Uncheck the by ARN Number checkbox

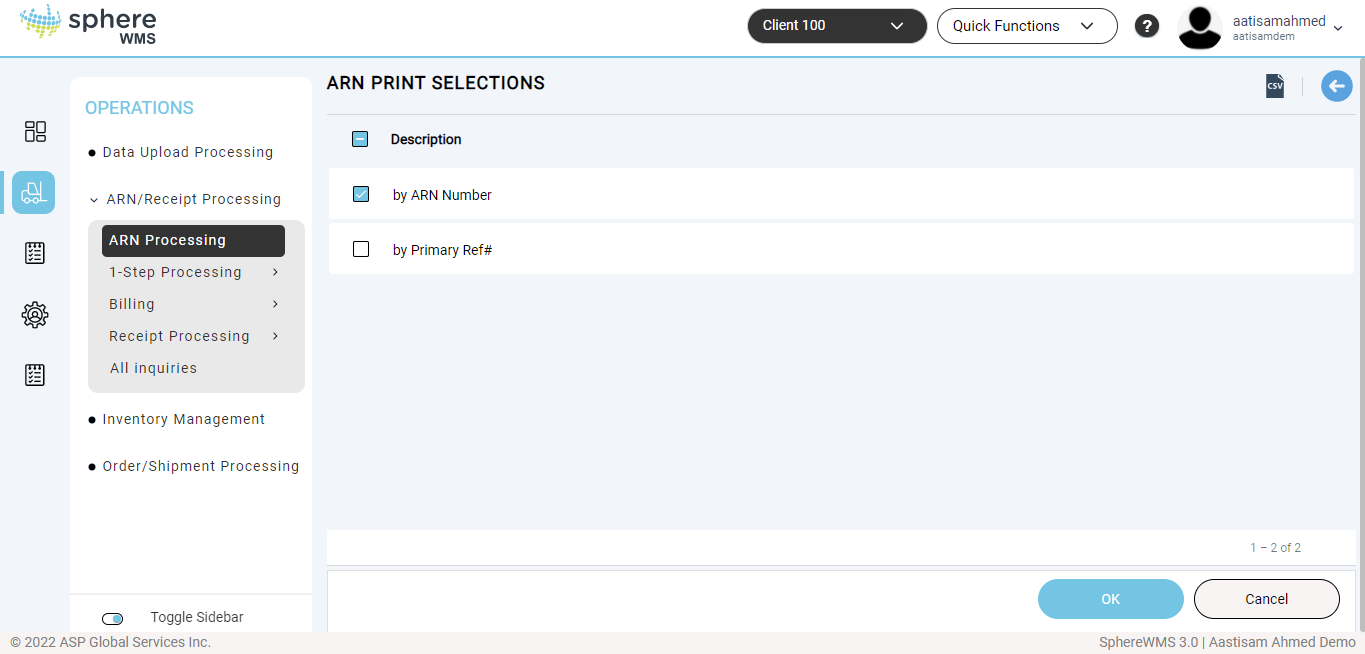point(361,194)
